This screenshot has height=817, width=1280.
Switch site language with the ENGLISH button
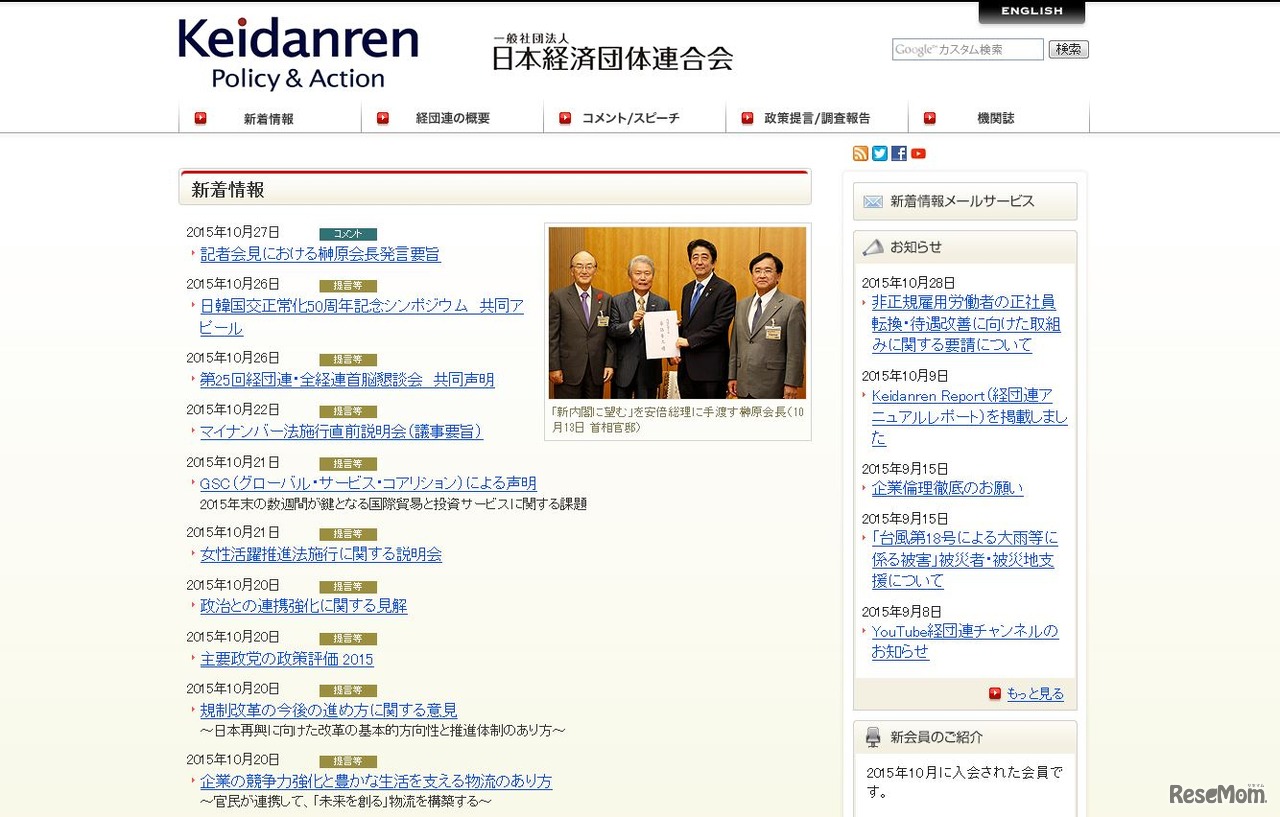coord(1030,11)
